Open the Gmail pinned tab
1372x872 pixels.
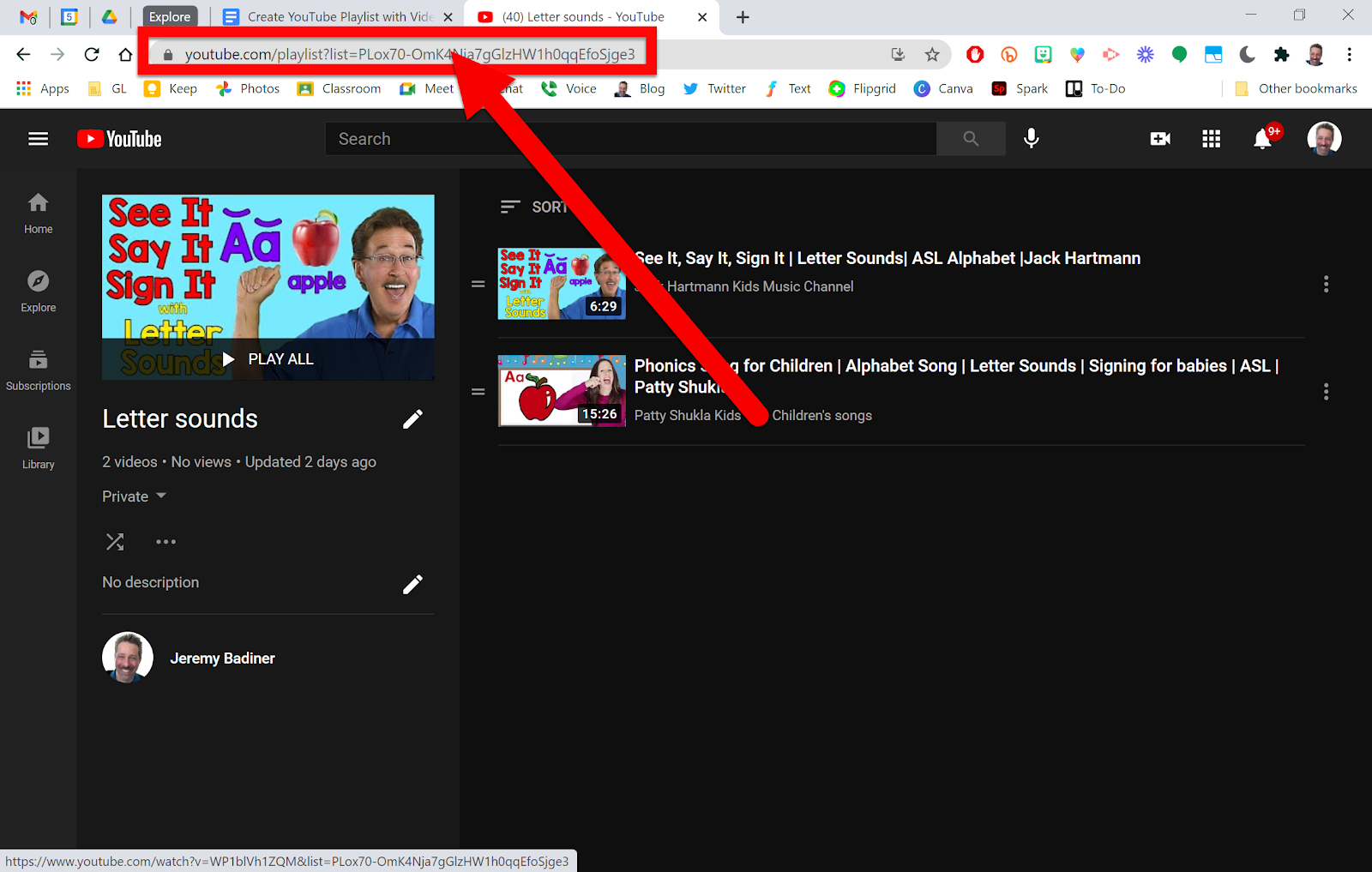click(x=28, y=17)
